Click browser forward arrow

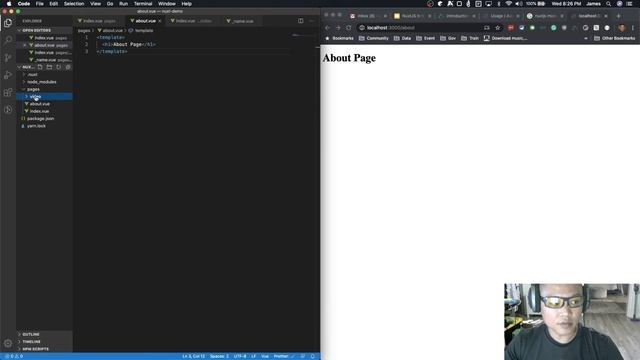pos(338,28)
